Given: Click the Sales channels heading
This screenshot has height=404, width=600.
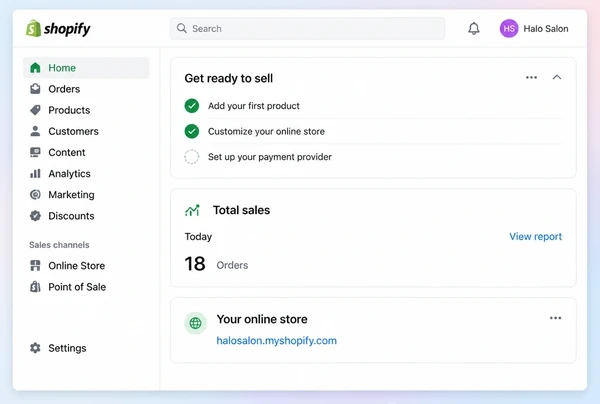Looking at the screenshot, I should (59, 245).
